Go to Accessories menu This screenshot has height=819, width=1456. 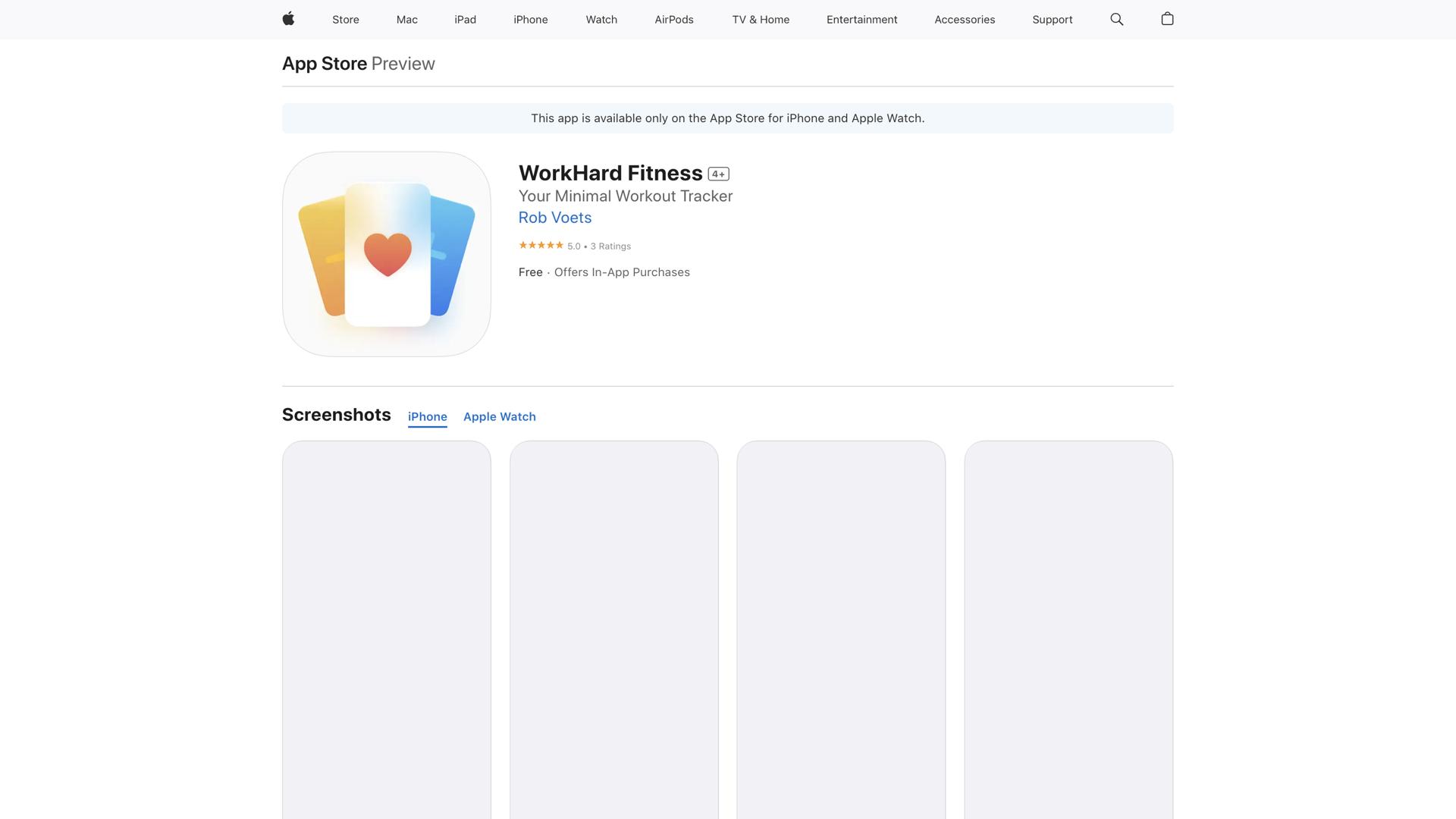(964, 20)
